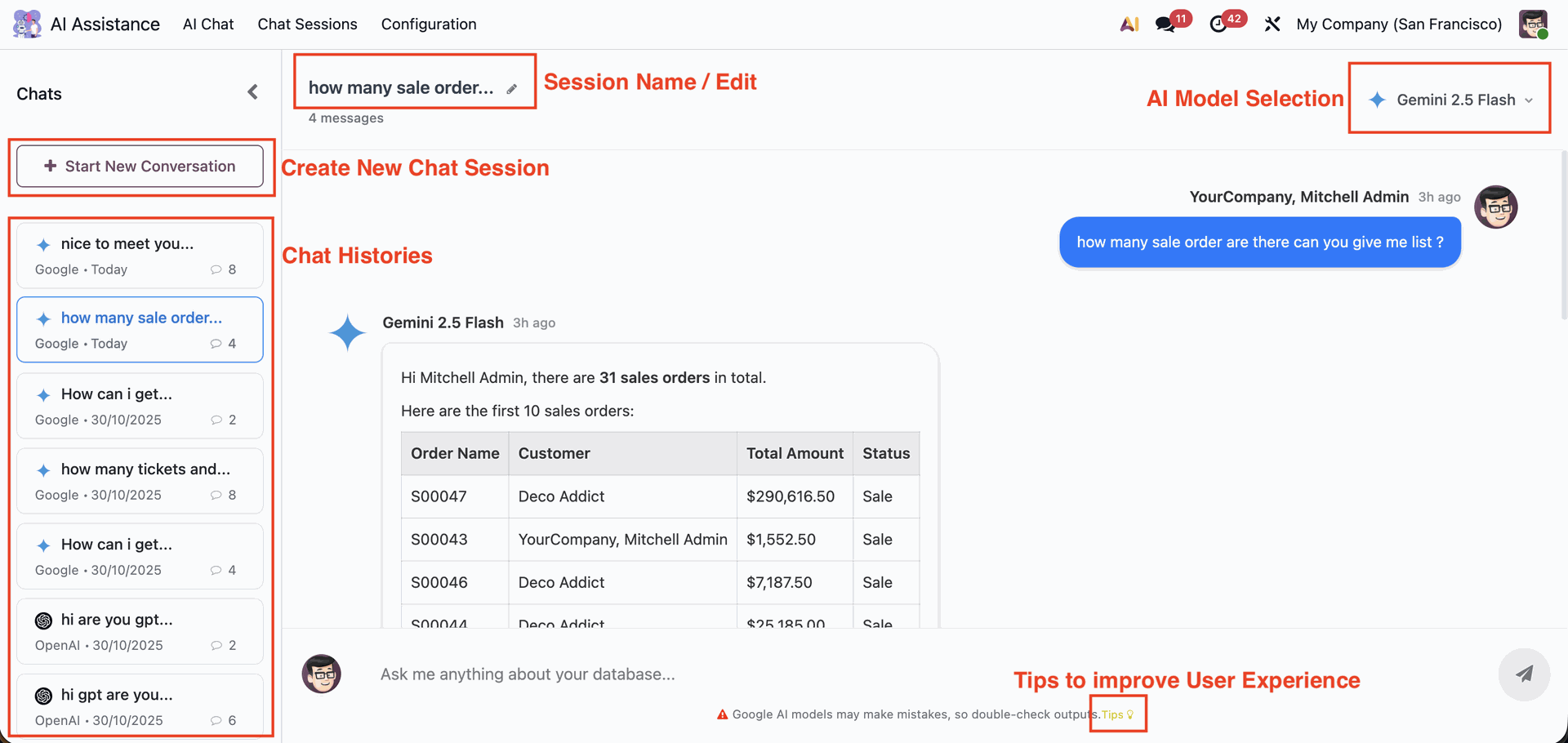This screenshot has height=743, width=1568.
Task: Click the pencil icon to edit session name
Action: [x=512, y=89]
